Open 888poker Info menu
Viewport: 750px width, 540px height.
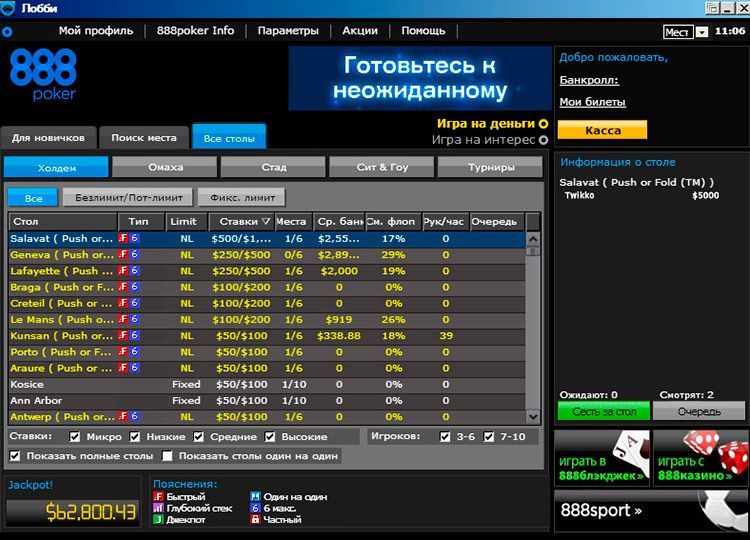click(195, 31)
